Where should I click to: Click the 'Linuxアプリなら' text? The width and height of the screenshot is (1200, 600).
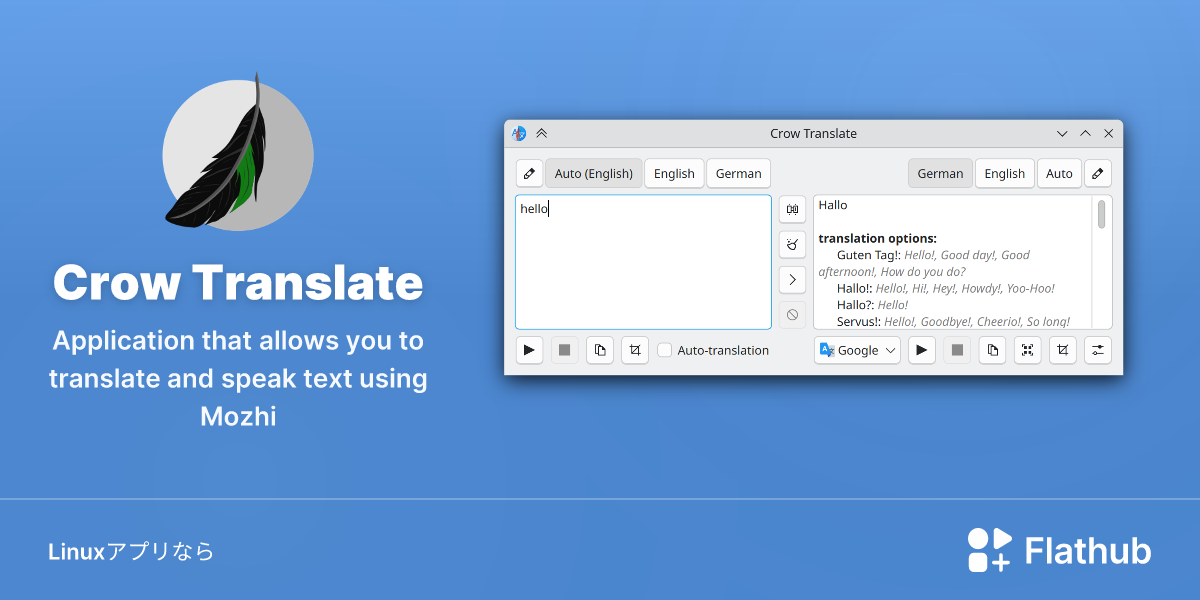pyautogui.click(x=131, y=551)
